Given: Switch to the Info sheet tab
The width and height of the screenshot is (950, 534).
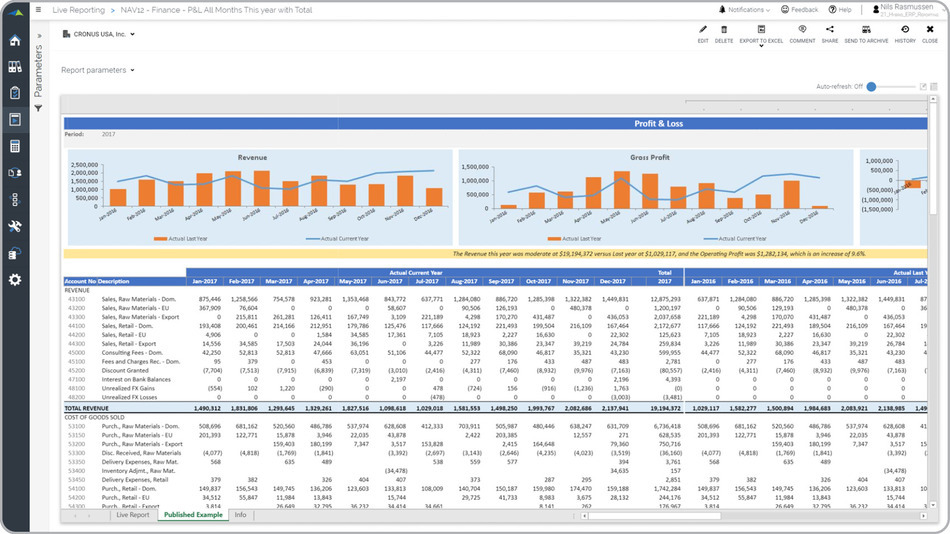Looking at the screenshot, I should coord(240,515).
